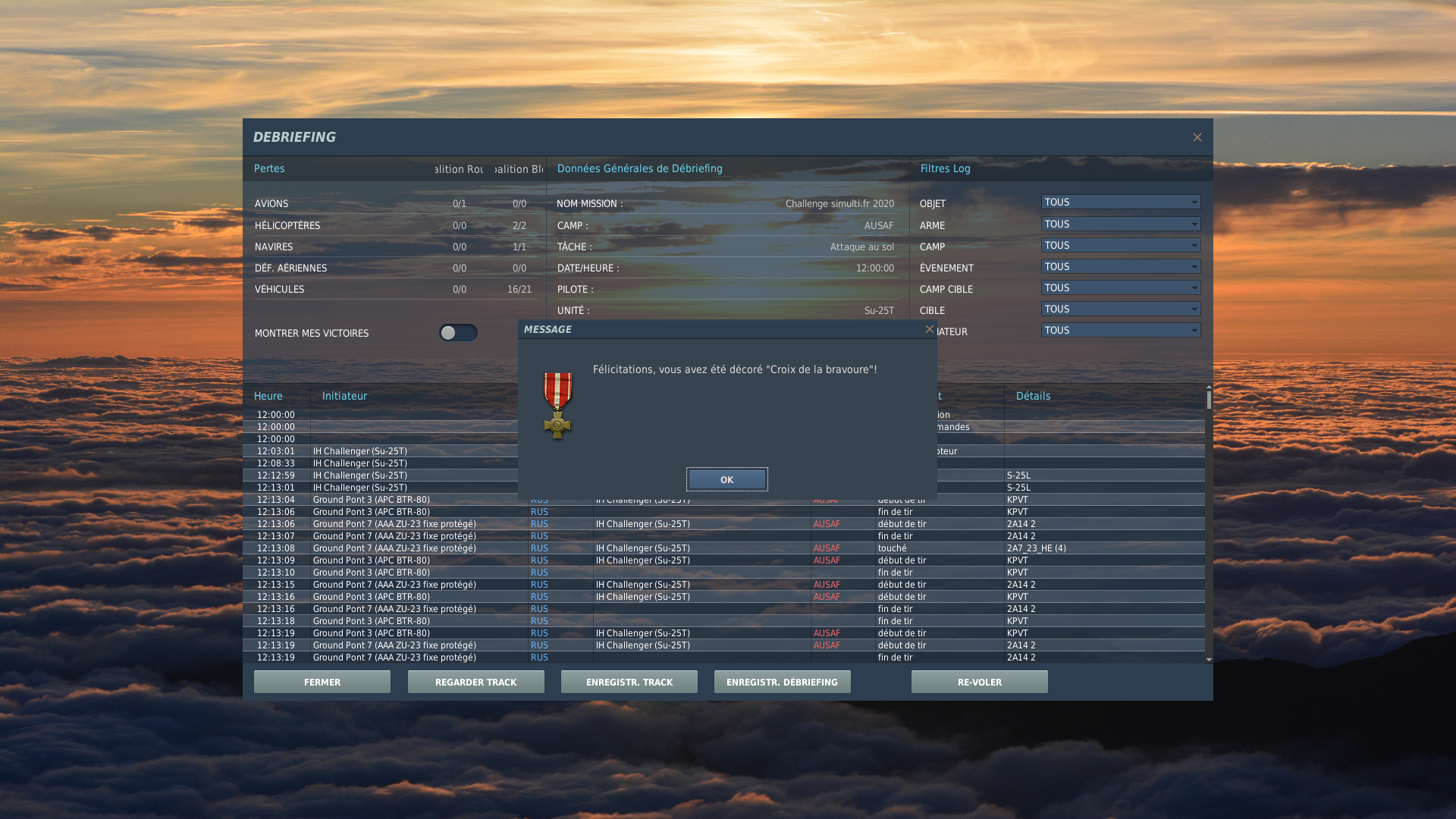Click the event log vertical scrollbar thumb
This screenshot has width=1456, height=819.
click(x=1209, y=400)
